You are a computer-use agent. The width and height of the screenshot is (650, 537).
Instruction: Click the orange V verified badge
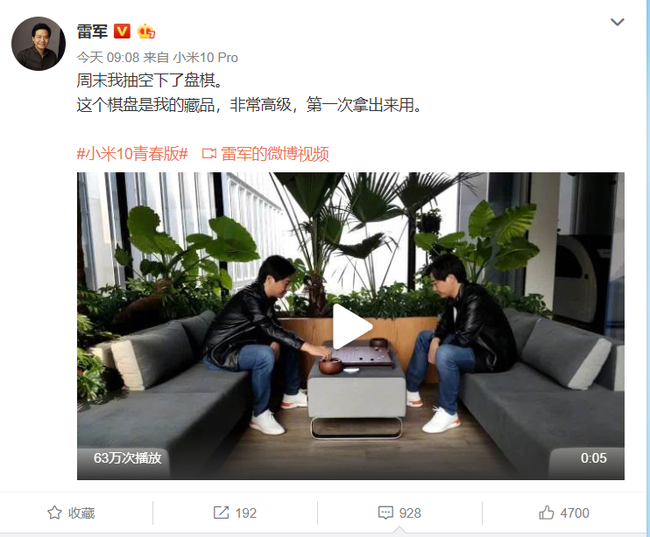(x=122, y=32)
